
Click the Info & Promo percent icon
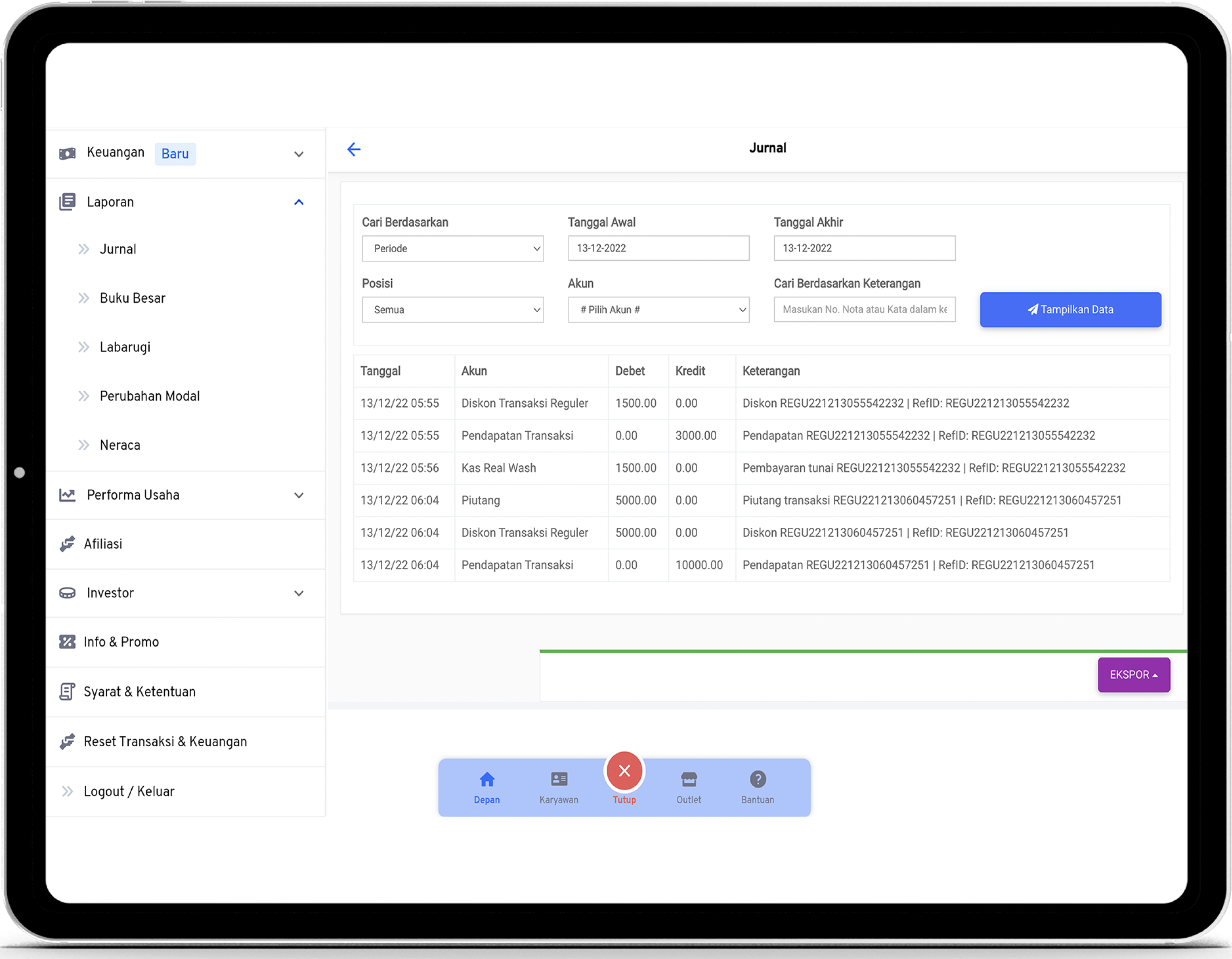coord(67,642)
